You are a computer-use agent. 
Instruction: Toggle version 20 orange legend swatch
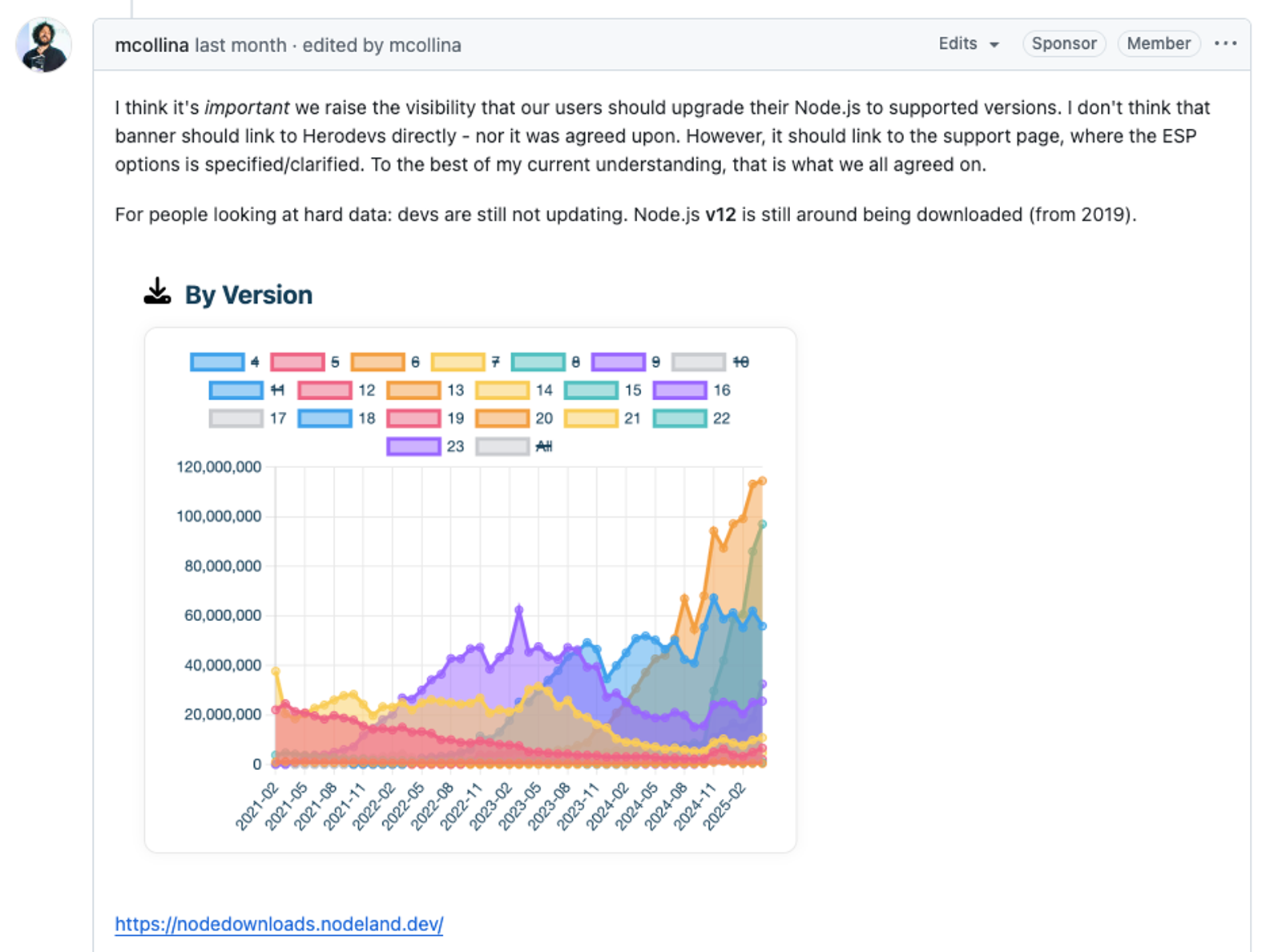pos(502,418)
